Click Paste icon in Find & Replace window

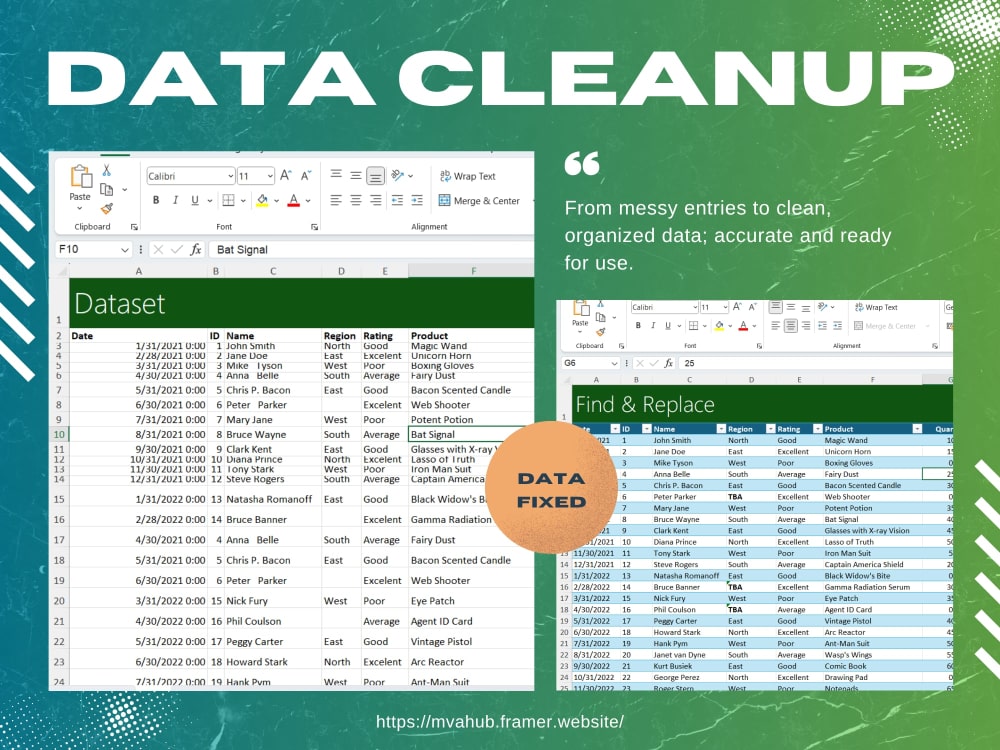pos(581,308)
